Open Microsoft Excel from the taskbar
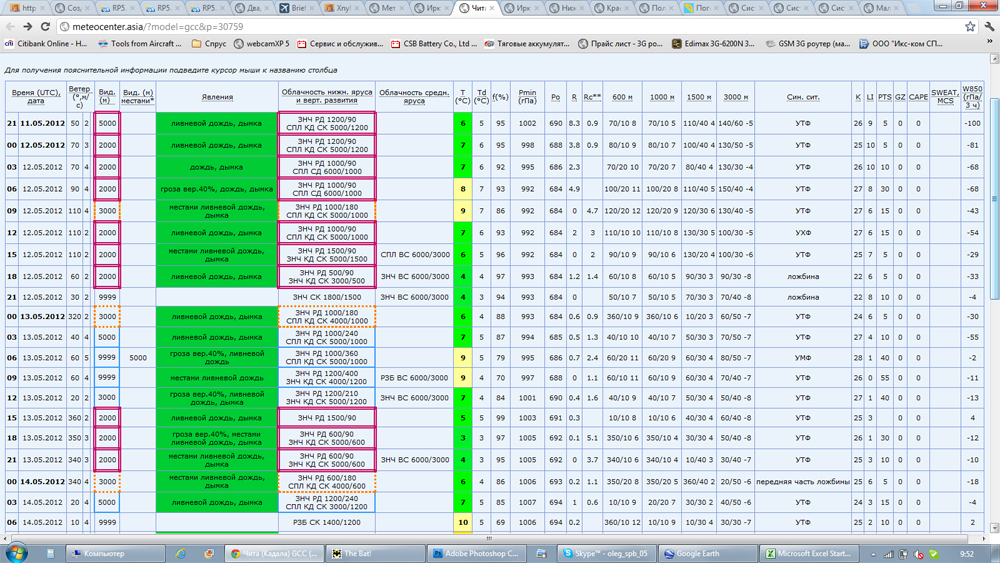This screenshot has width=1000, height=563. tap(808, 553)
